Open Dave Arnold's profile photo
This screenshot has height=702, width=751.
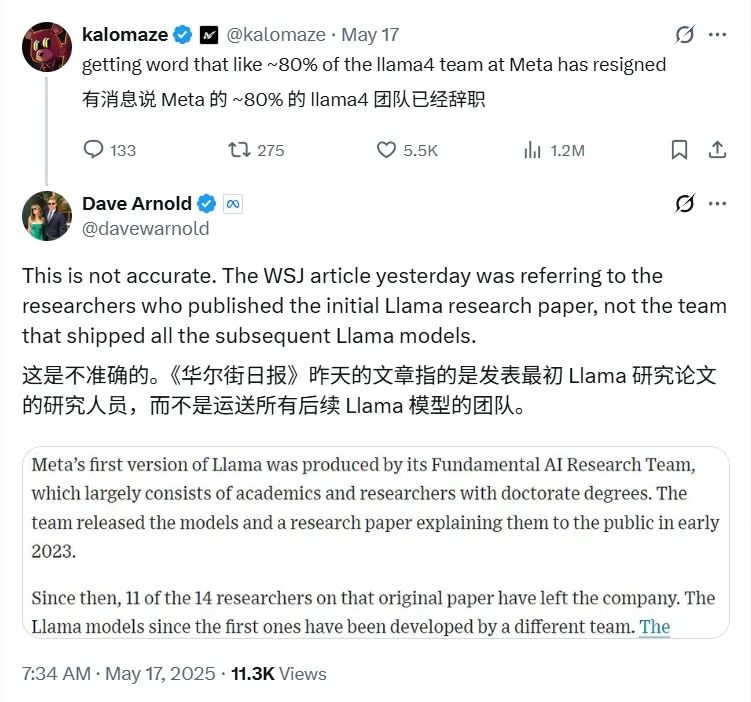pyautogui.click(x=47, y=216)
